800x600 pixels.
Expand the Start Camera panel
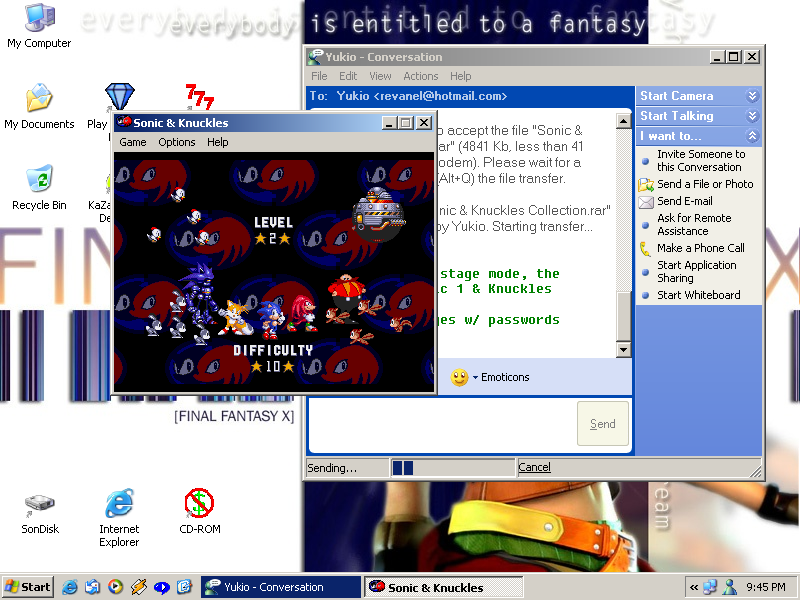pyautogui.click(x=753, y=96)
